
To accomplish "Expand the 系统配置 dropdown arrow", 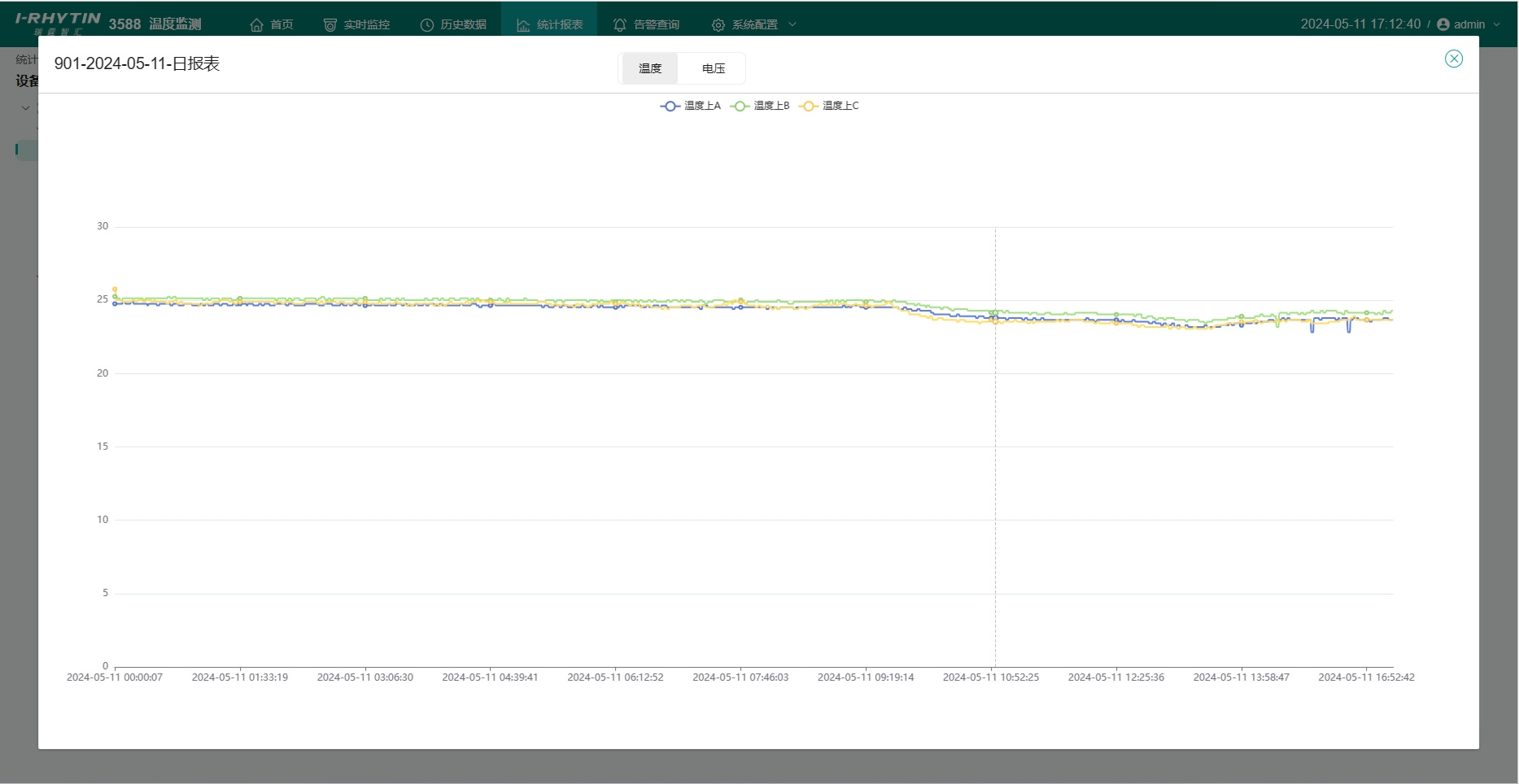I will click(792, 24).
